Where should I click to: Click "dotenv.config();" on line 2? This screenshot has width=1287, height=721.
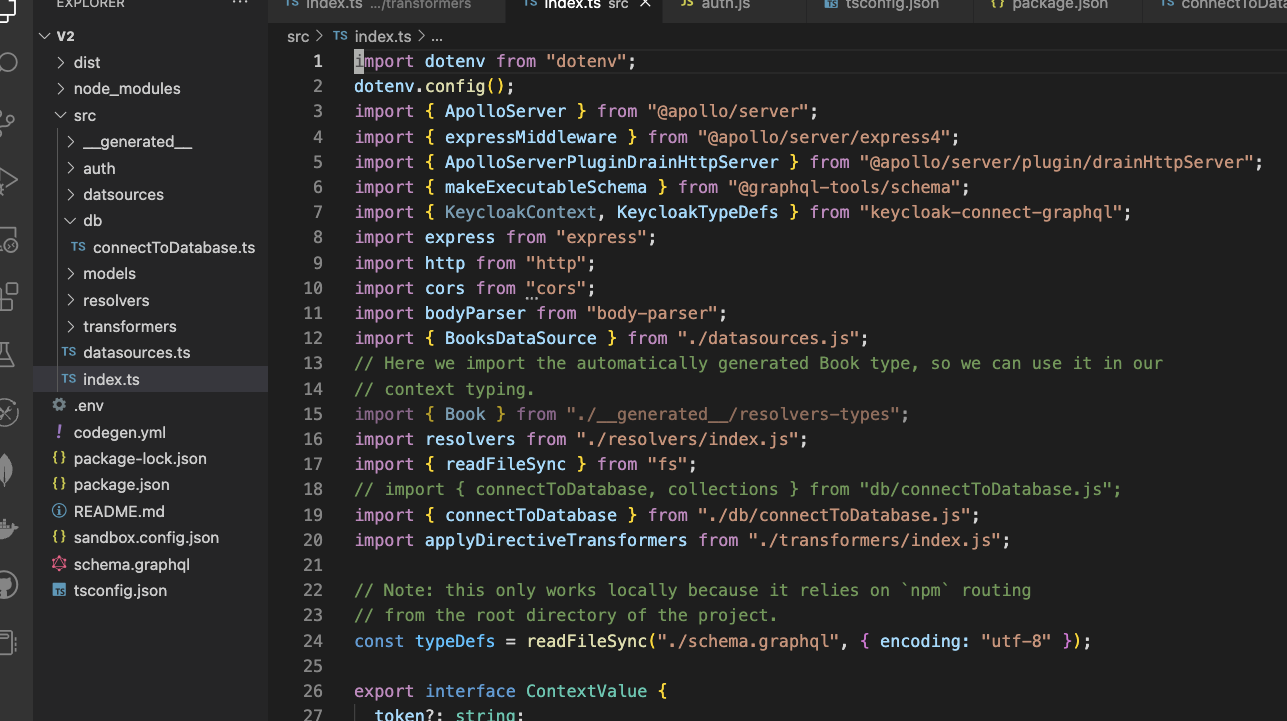point(435,86)
